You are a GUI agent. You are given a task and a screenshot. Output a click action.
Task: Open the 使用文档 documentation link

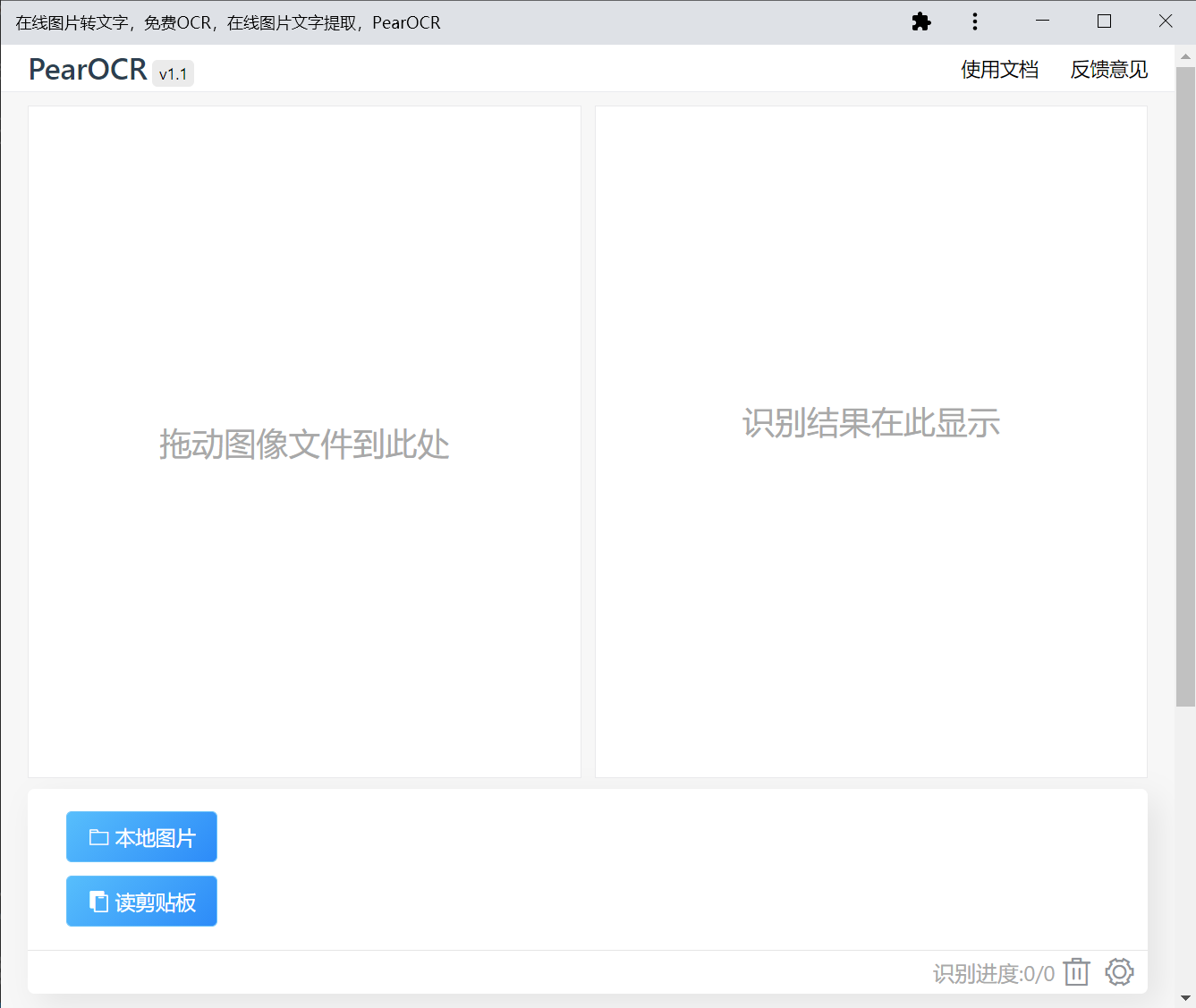tap(999, 70)
